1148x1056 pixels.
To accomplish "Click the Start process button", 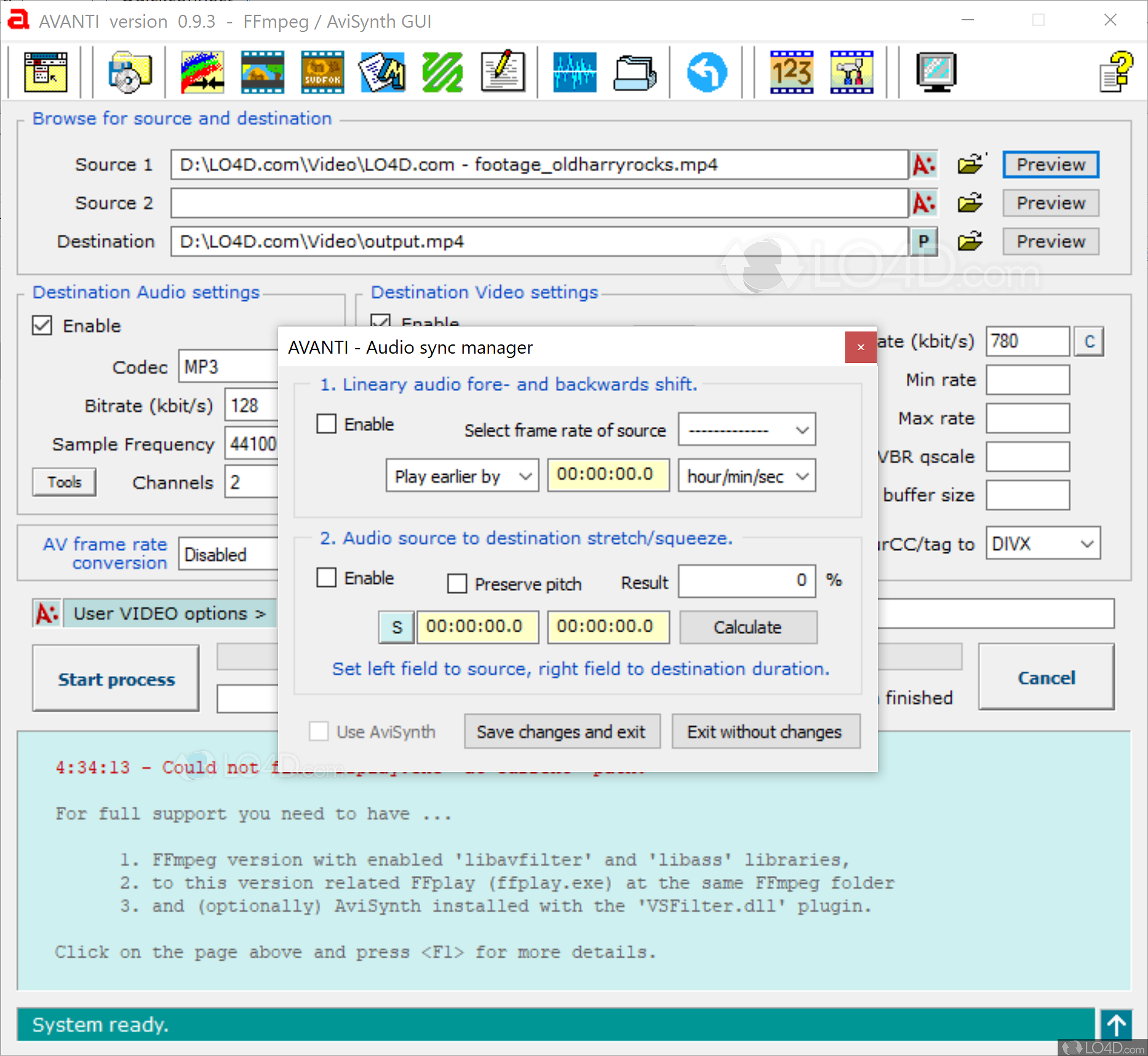I will tap(116, 678).
